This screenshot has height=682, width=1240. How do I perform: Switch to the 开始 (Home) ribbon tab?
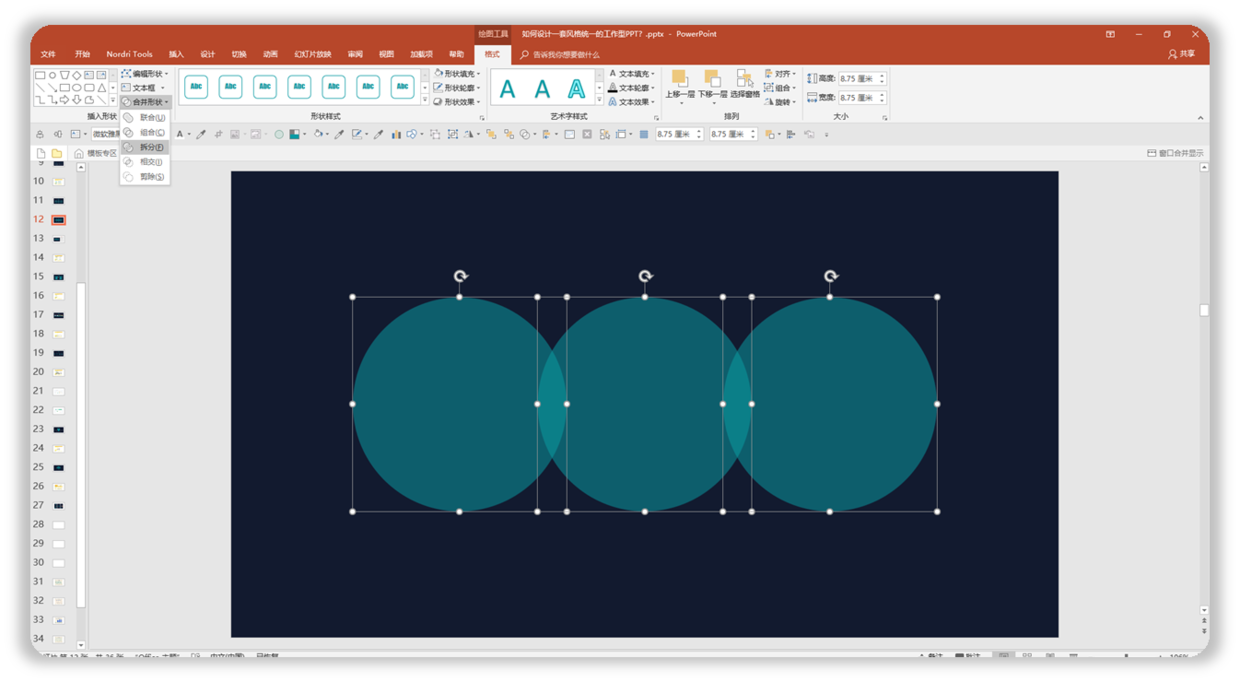pyautogui.click(x=82, y=54)
